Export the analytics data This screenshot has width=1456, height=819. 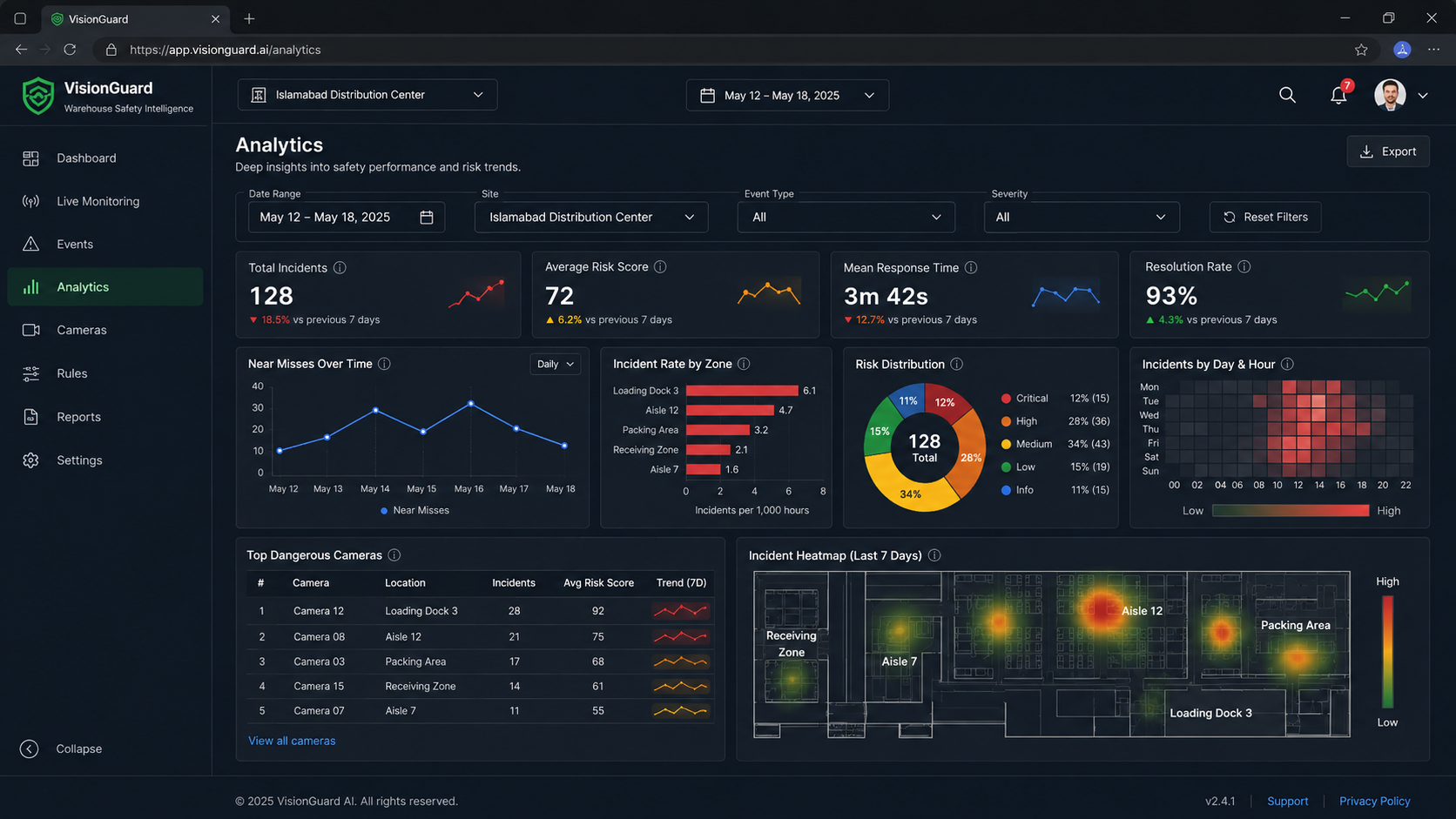coord(1388,151)
